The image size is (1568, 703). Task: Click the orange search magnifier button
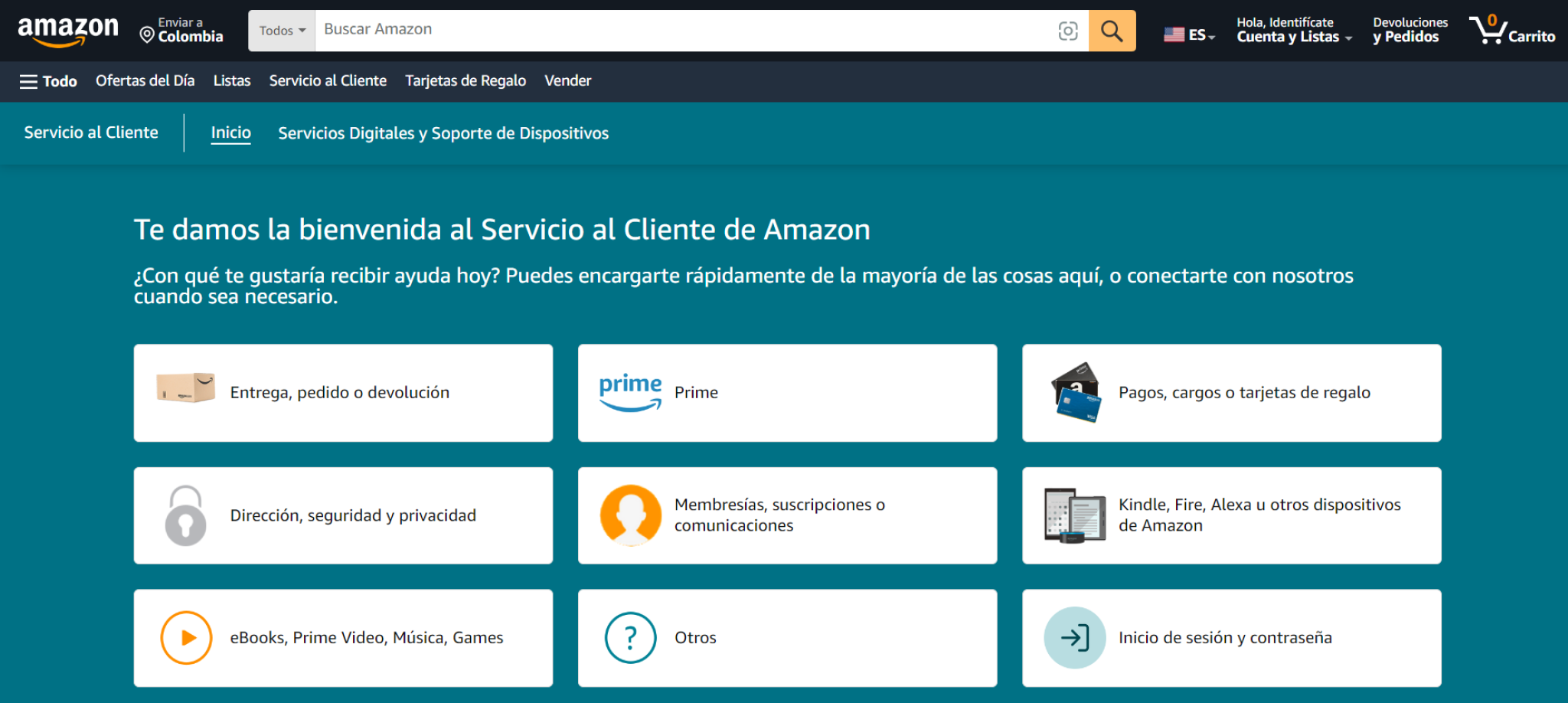click(1112, 31)
